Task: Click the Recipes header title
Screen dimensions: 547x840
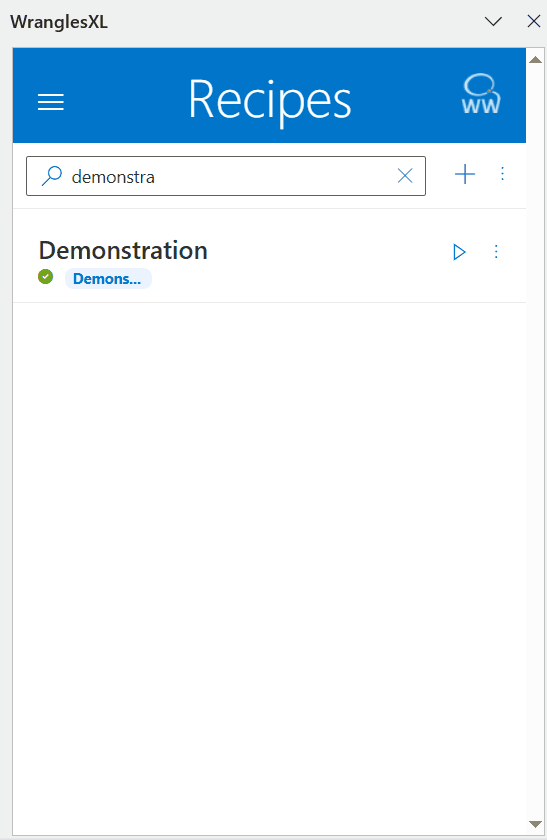Action: pos(270,100)
